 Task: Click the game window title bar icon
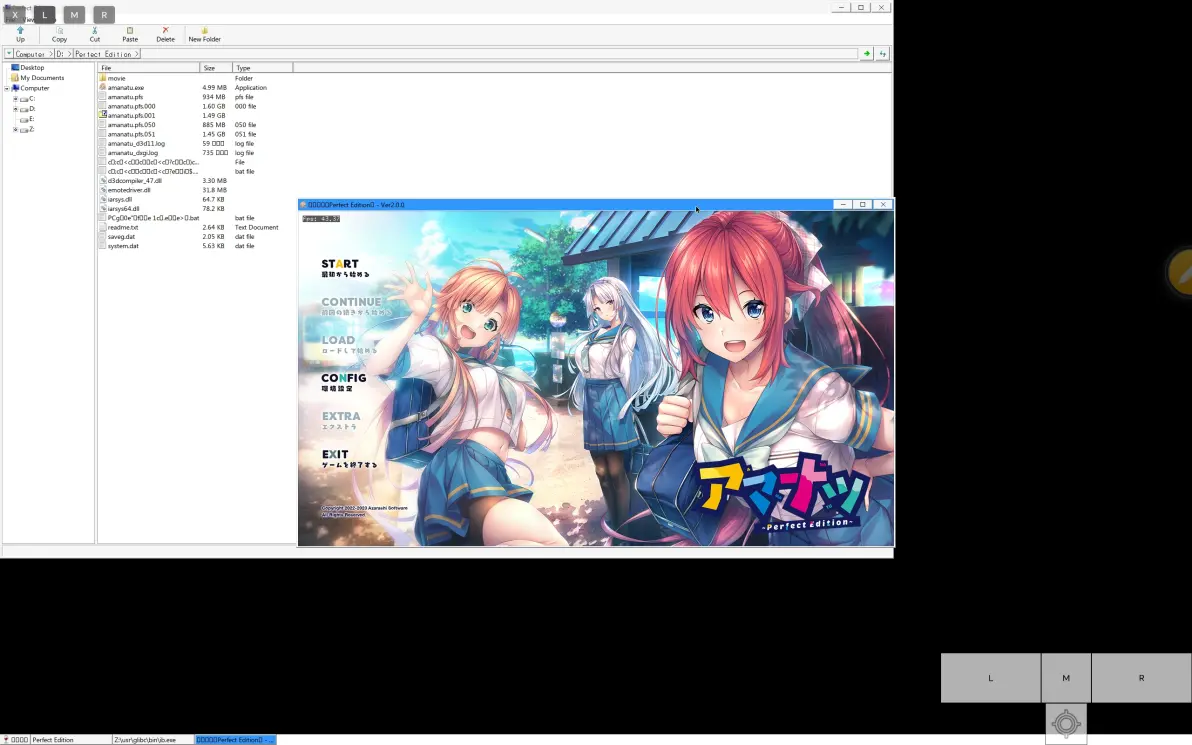[303, 204]
